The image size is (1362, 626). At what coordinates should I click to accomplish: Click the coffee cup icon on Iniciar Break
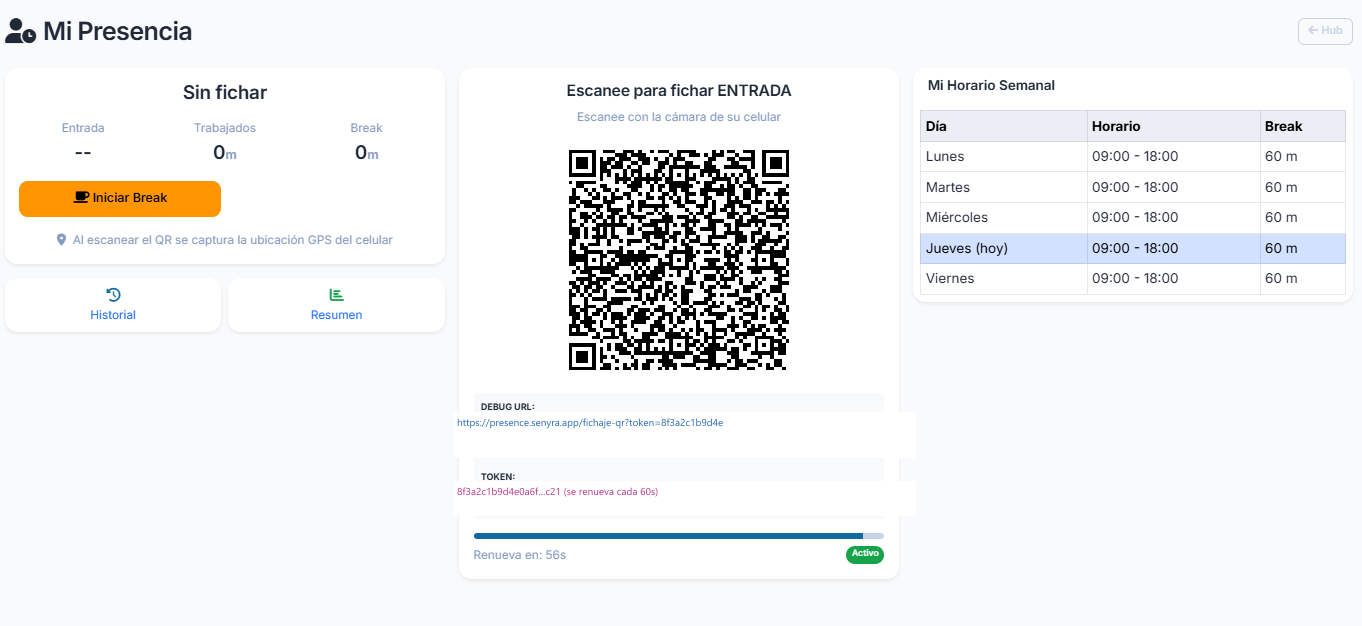[x=81, y=198]
